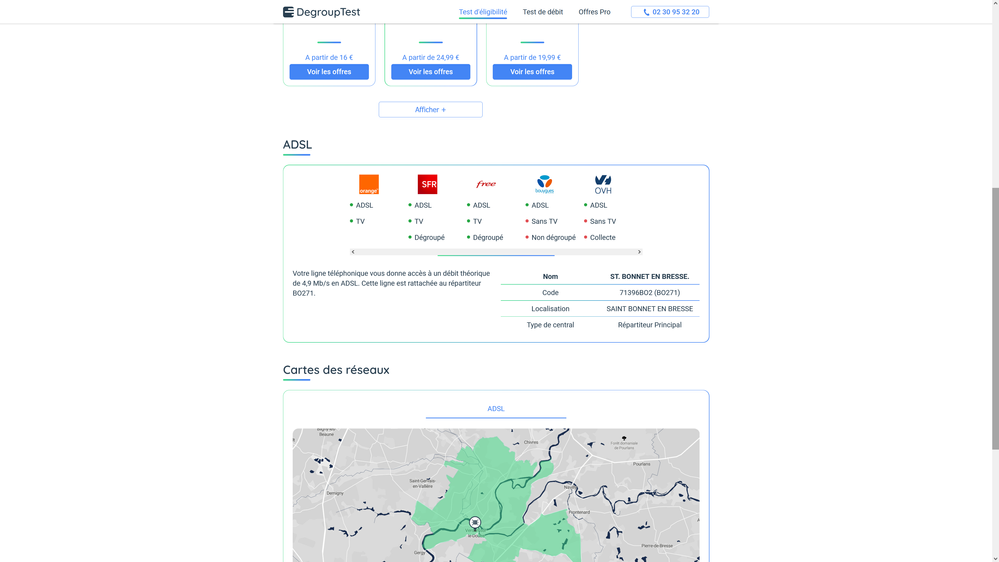Viewport: 999px width, 562px height.
Task: Select the TV label under Orange
Action: pos(361,222)
